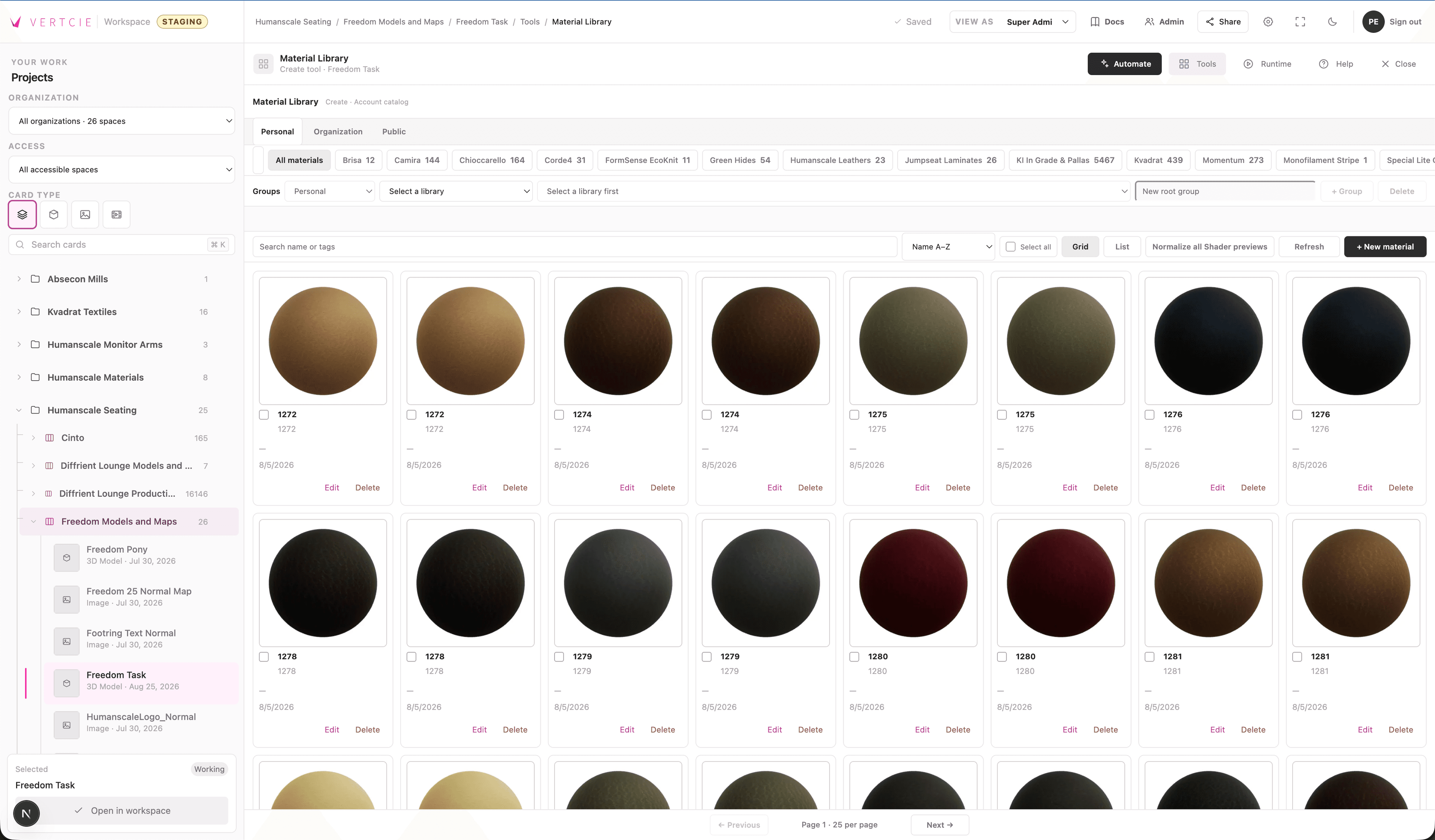Tick checkbox of first 1274 material

click(559, 415)
